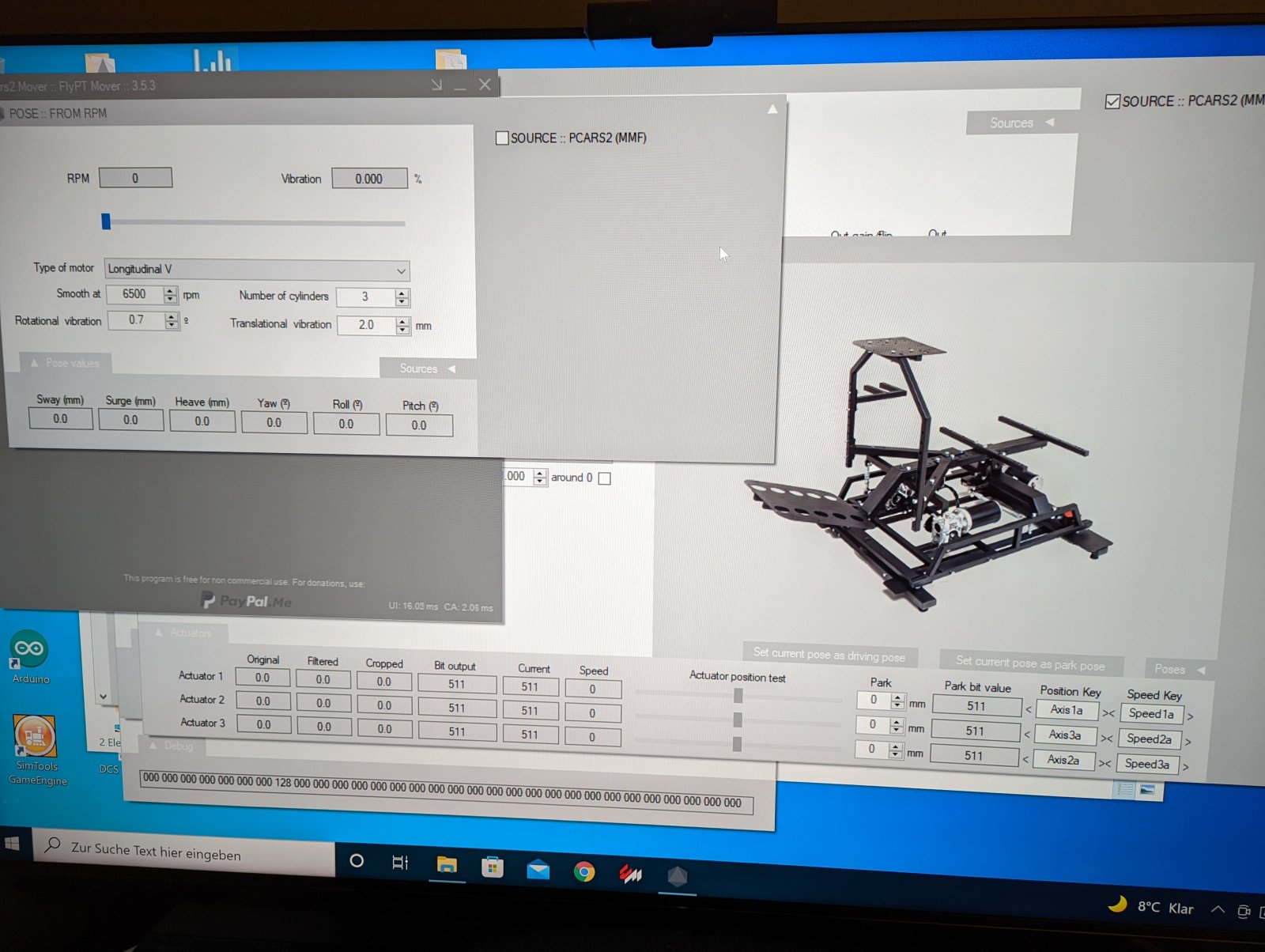Adjust first Park mm stepper
This screenshot has width=1265, height=952.
click(x=897, y=701)
